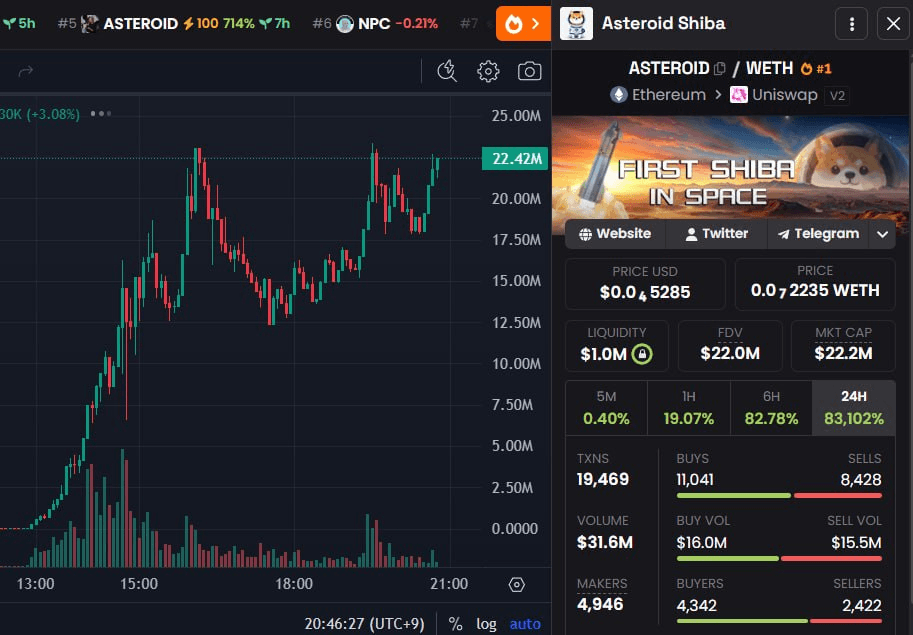The width and height of the screenshot is (913, 635).
Task: Open the Telegram link
Action: point(816,234)
